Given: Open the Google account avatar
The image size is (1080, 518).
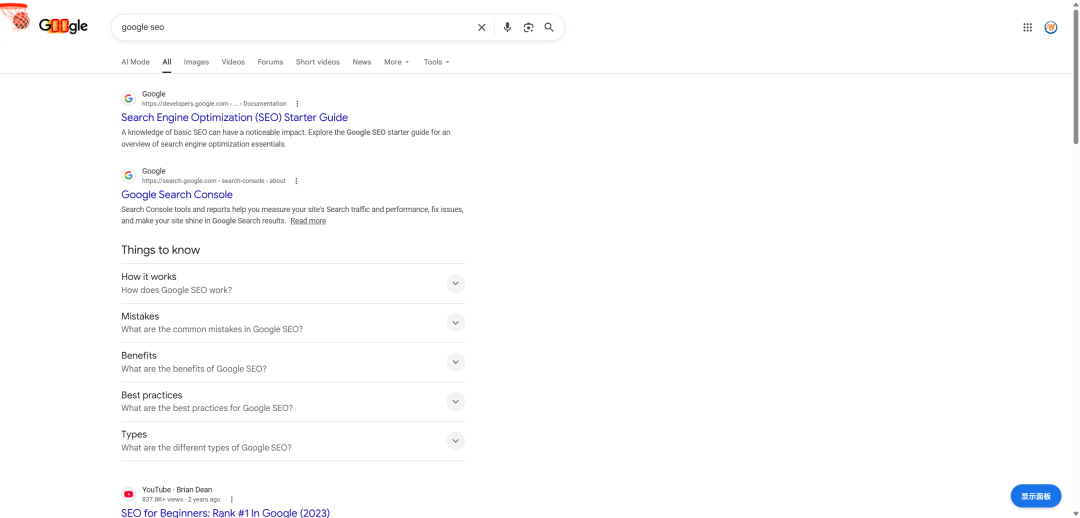Looking at the screenshot, I should tap(1051, 28).
